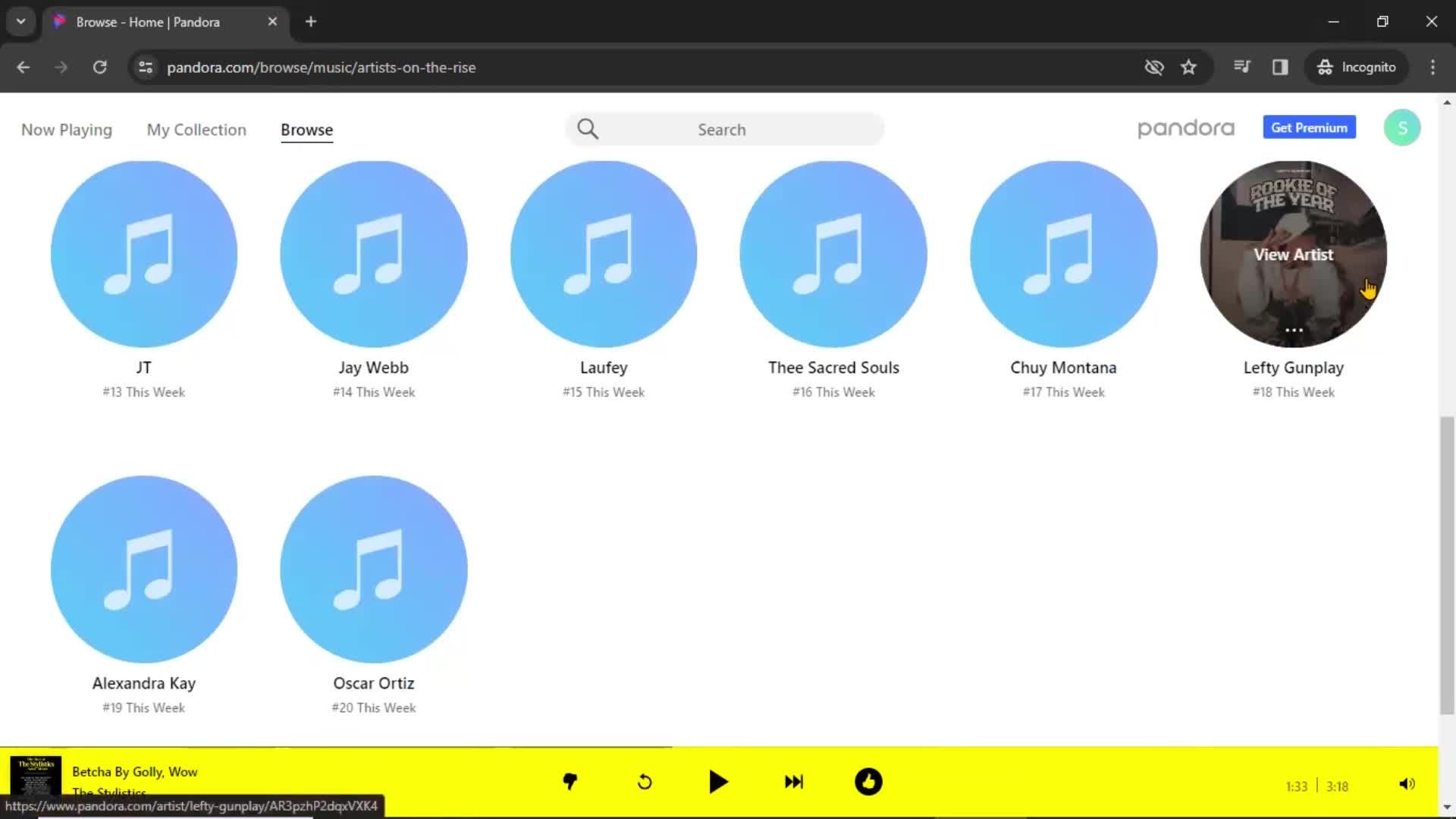Click the volume icon
This screenshot has height=819, width=1456.
point(1406,783)
